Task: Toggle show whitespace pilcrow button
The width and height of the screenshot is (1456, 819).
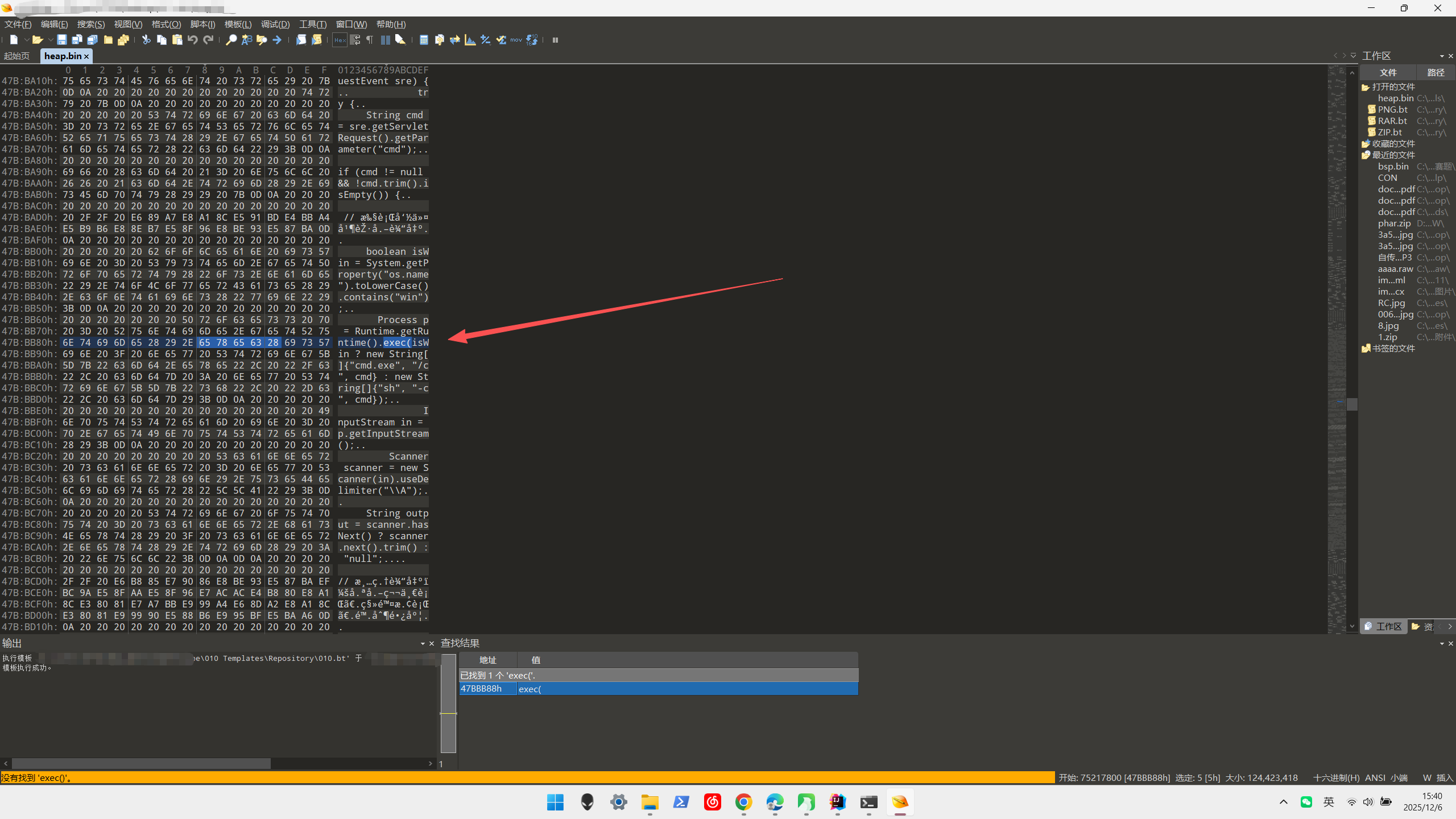Action: coord(370,40)
